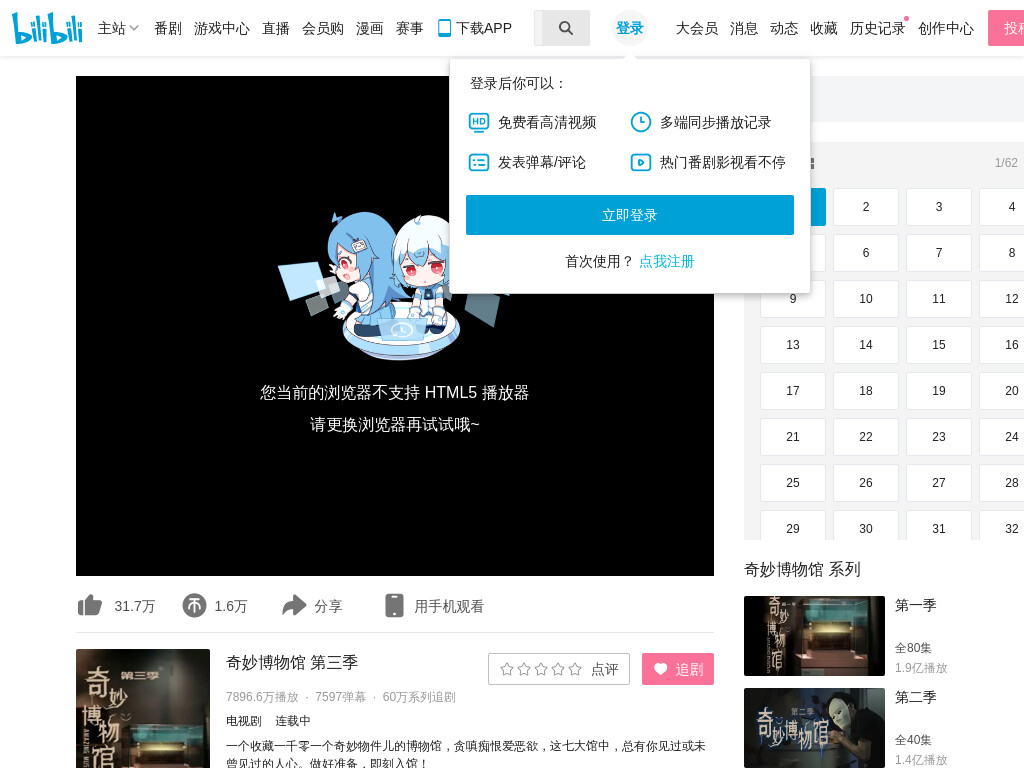This screenshot has height=768, width=1024.
Task: Select episode 27
Action: coord(939,483)
